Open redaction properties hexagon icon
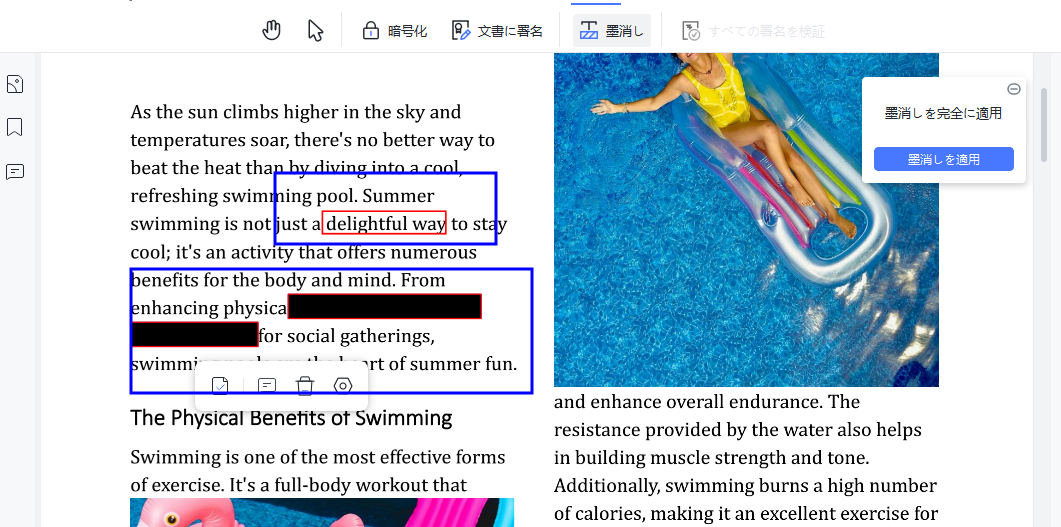Screen dimensions: 1061x527 pyautogui.click(x=343, y=385)
